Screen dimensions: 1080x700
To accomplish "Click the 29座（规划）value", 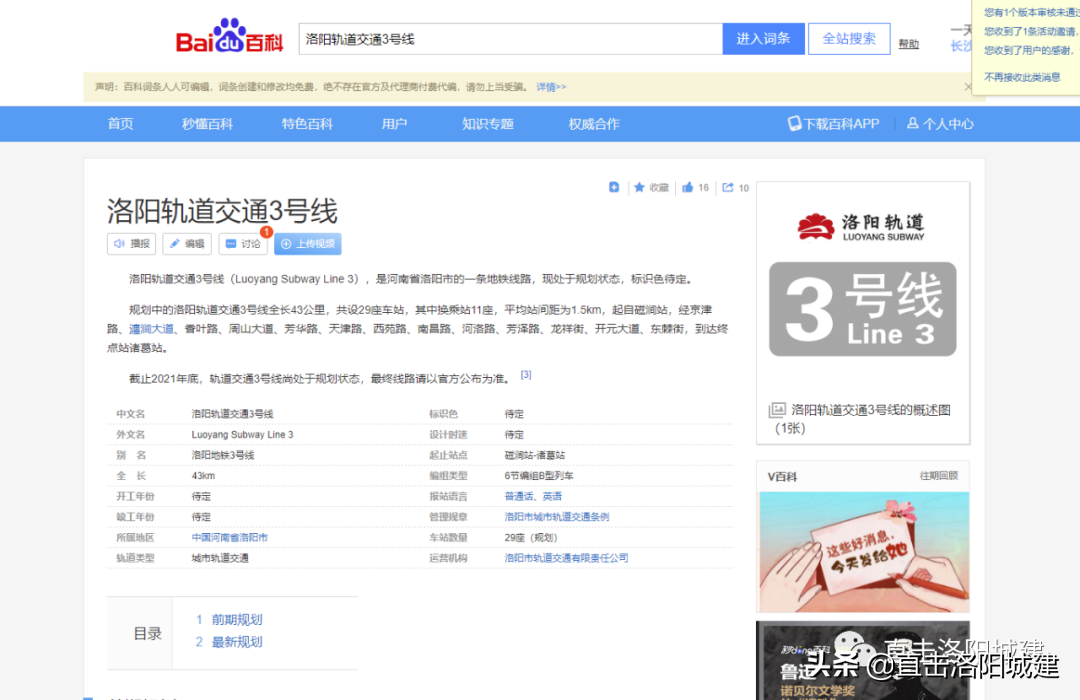I will click(530, 537).
